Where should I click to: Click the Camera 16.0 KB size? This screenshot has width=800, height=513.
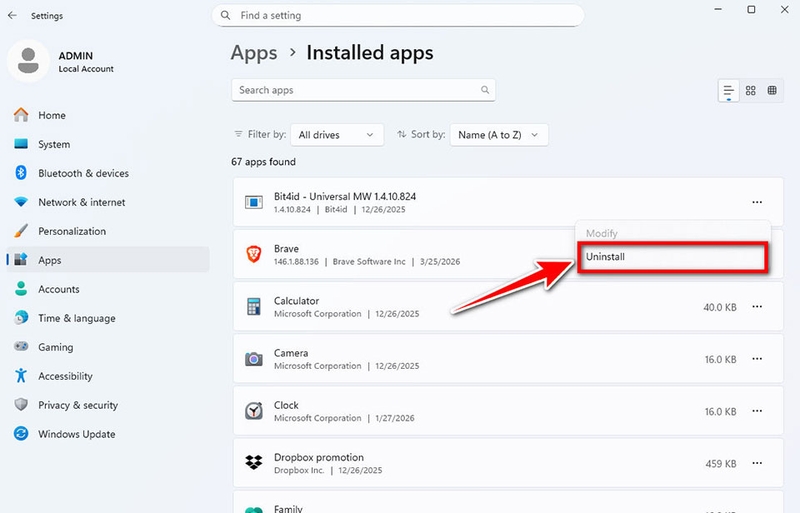720,359
